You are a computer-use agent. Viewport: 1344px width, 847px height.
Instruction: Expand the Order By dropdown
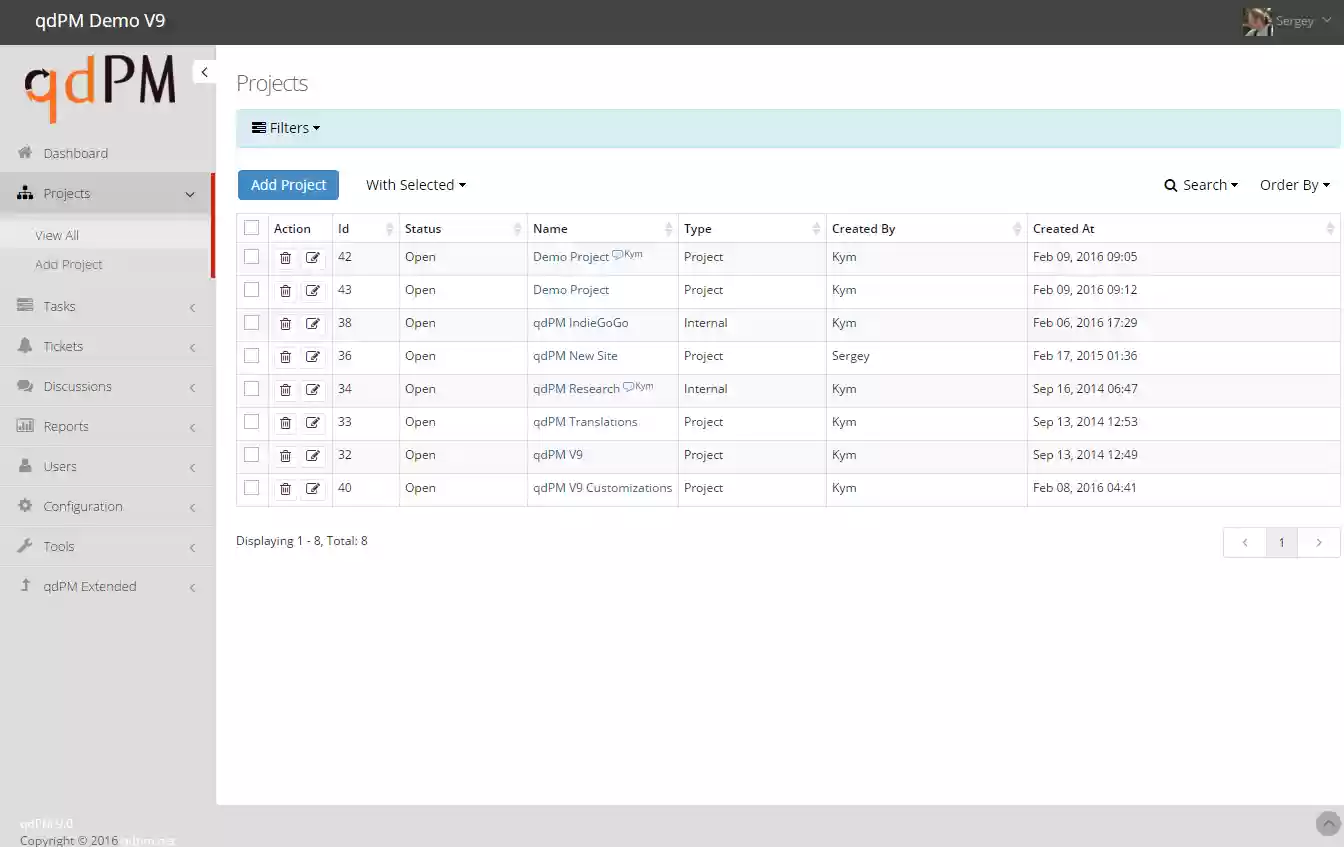click(1294, 184)
